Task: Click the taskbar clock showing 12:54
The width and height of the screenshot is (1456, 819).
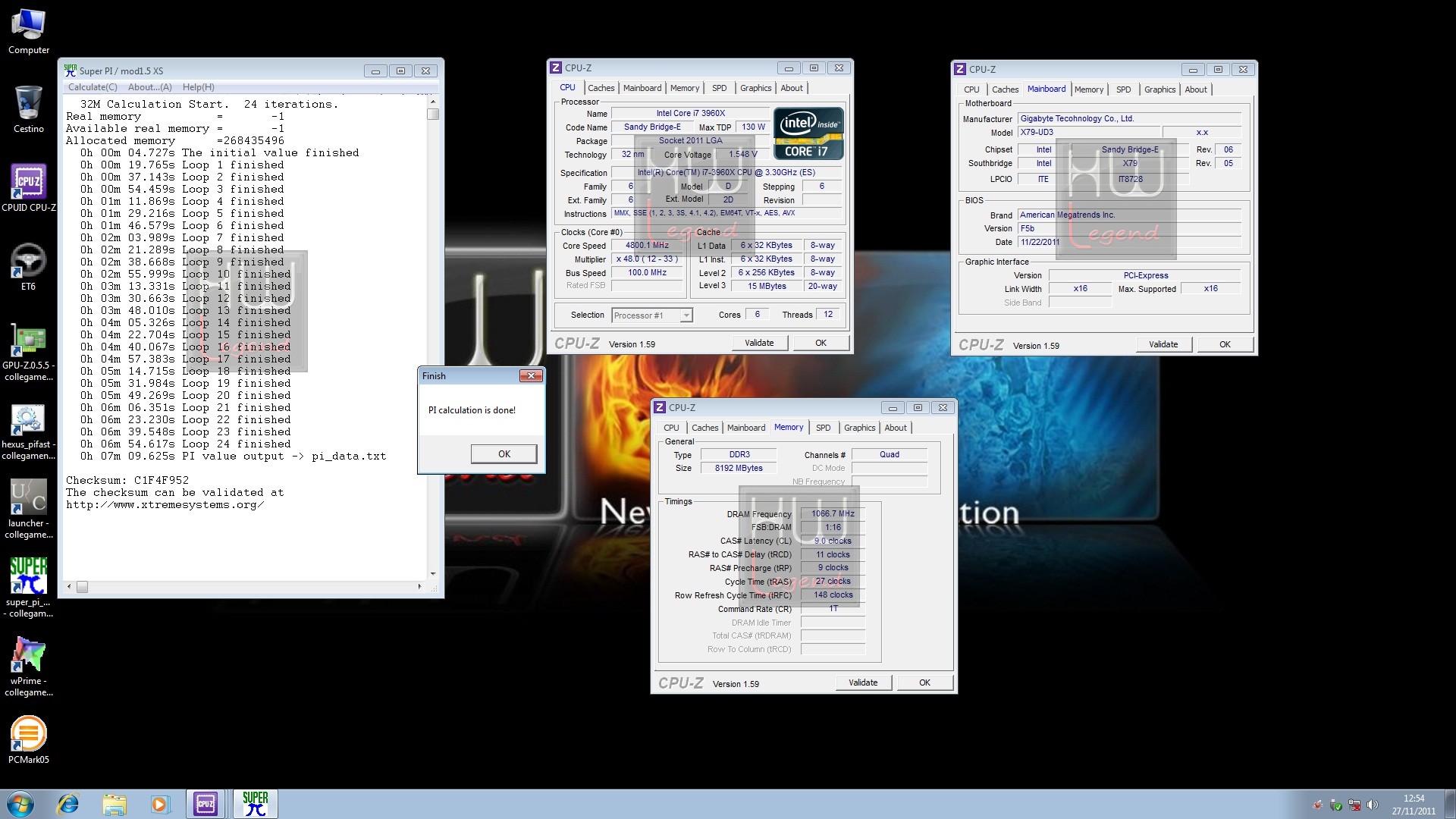Action: click(x=1414, y=805)
